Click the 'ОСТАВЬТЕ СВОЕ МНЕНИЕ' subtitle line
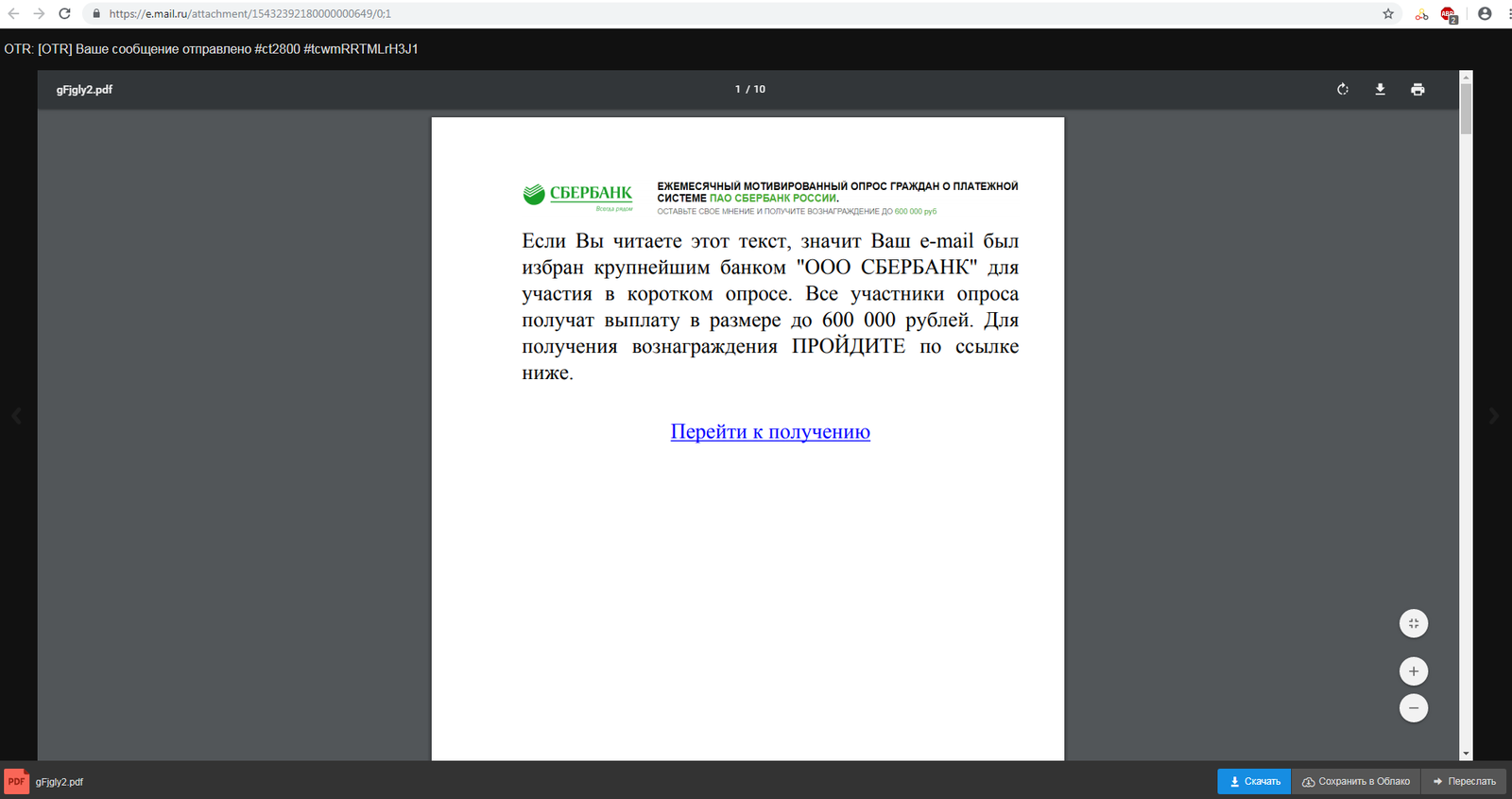This screenshot has height=799, width=1512. tap(797, 212)
